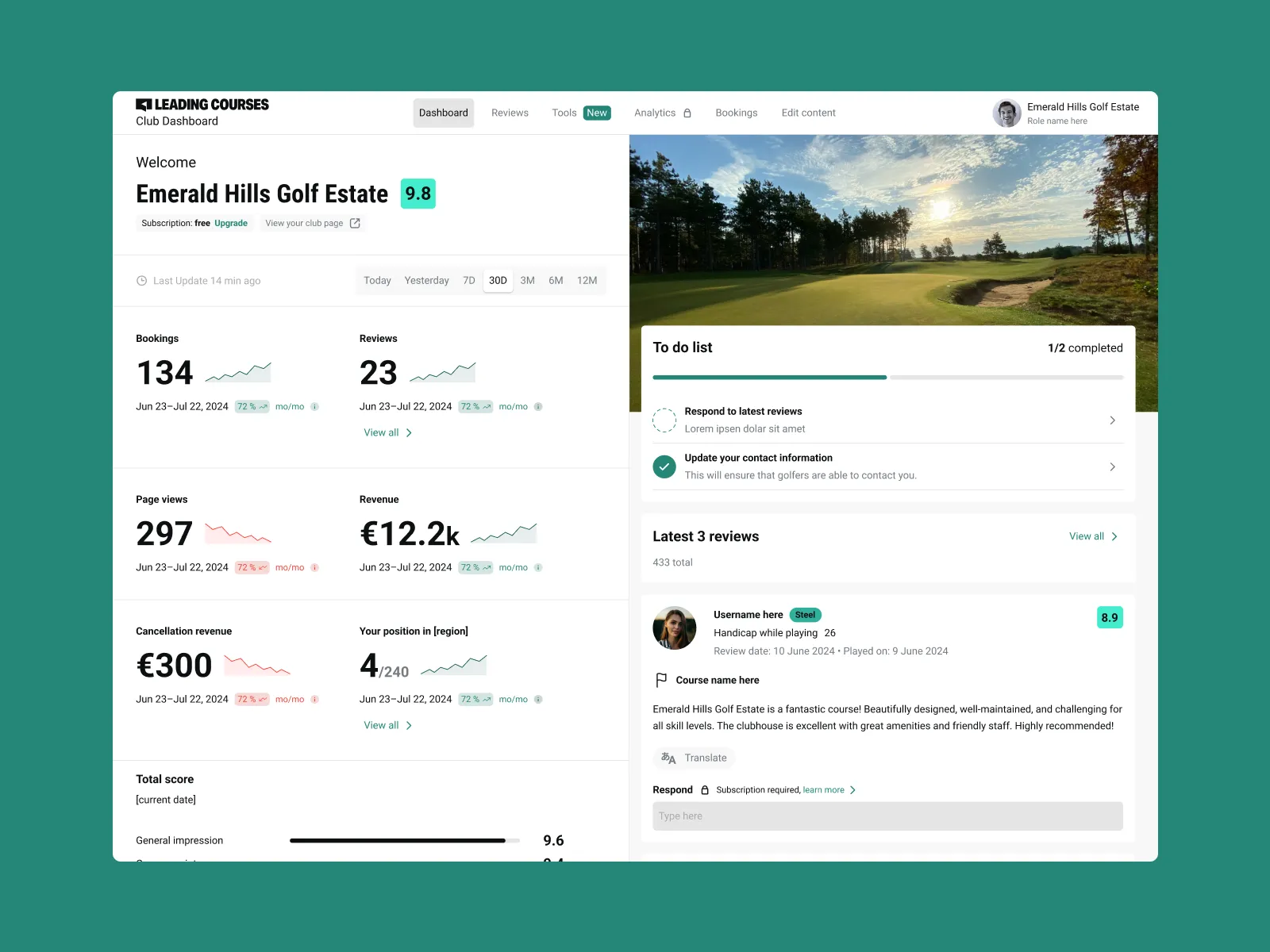Click chevron next to learn more

[x=852, y=790]
